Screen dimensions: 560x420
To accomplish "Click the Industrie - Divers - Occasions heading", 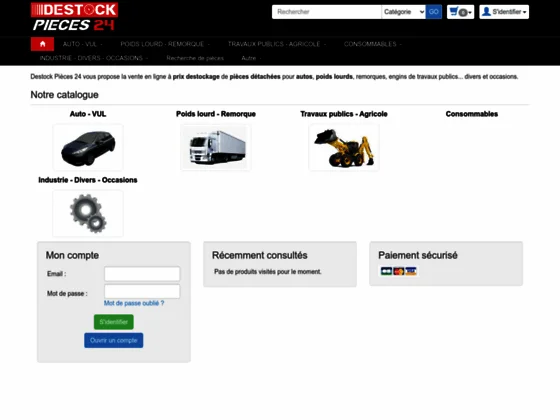I will [88, 180].
